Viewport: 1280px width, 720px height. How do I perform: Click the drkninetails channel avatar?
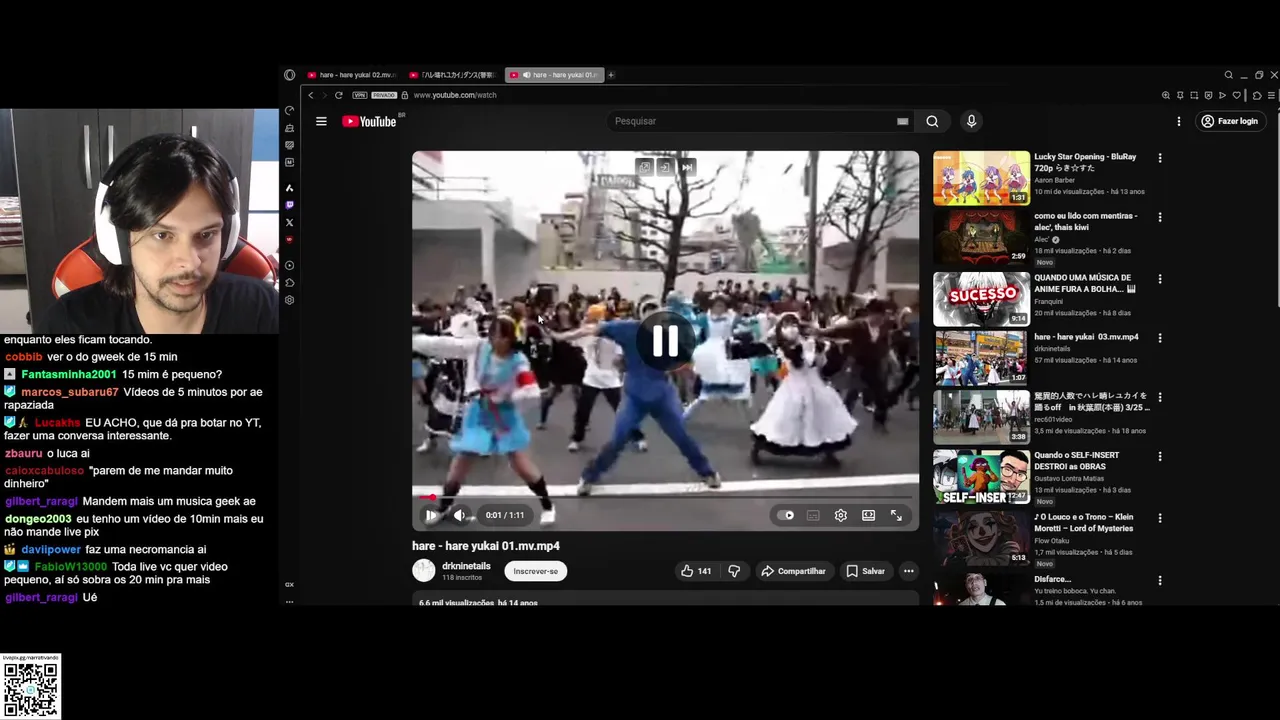point(424,570)
